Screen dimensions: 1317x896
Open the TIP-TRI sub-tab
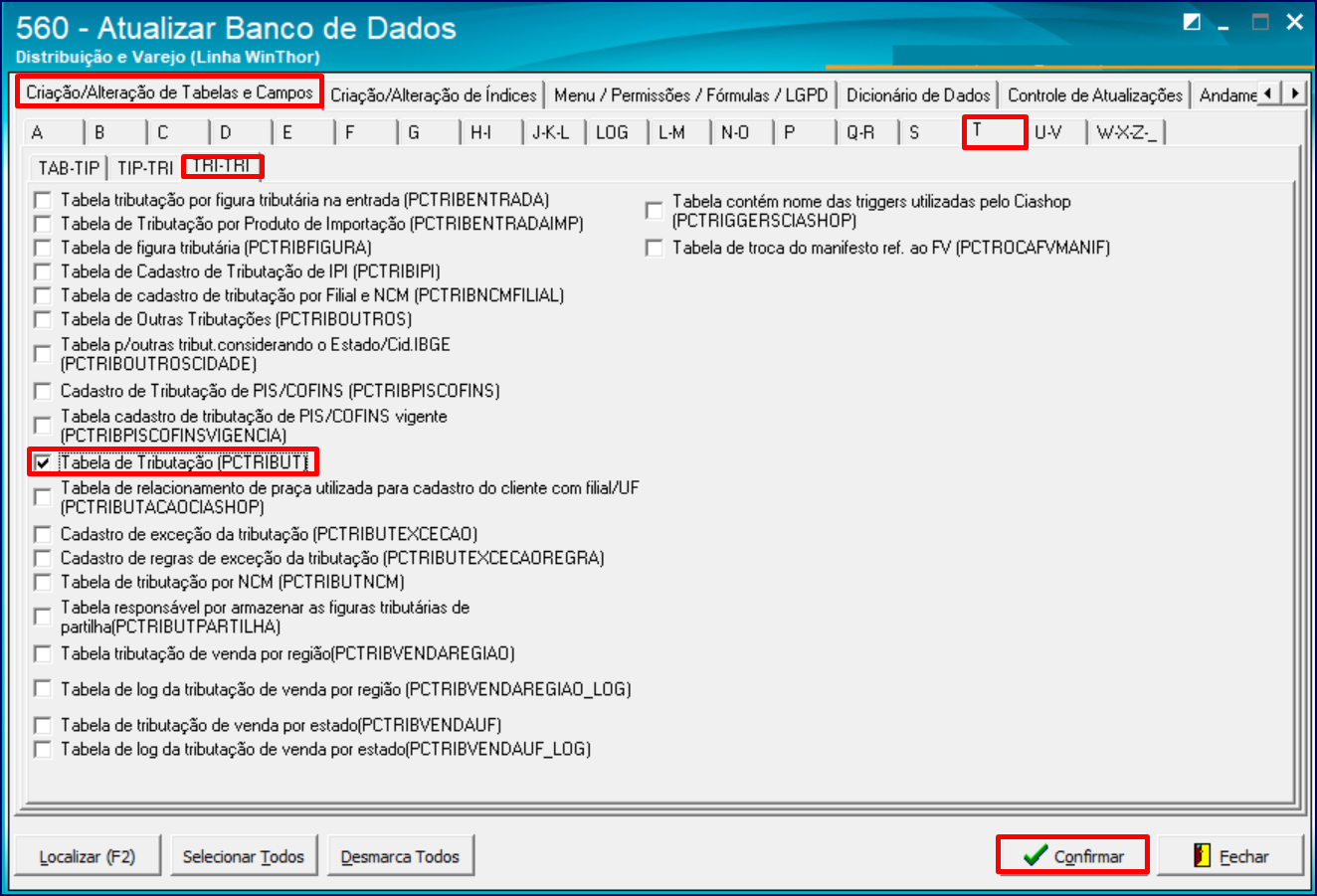click(145, 168)
